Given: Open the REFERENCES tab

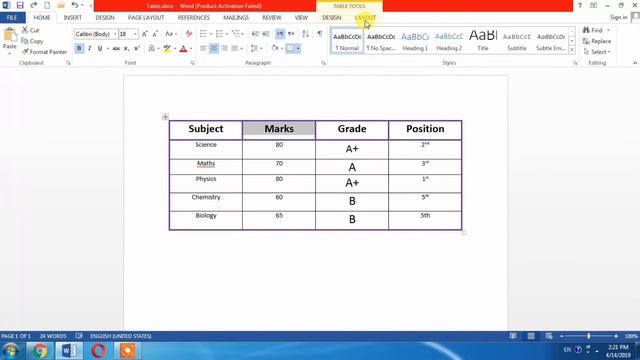Looking at the screenshot, I should [x=193, y=18].
